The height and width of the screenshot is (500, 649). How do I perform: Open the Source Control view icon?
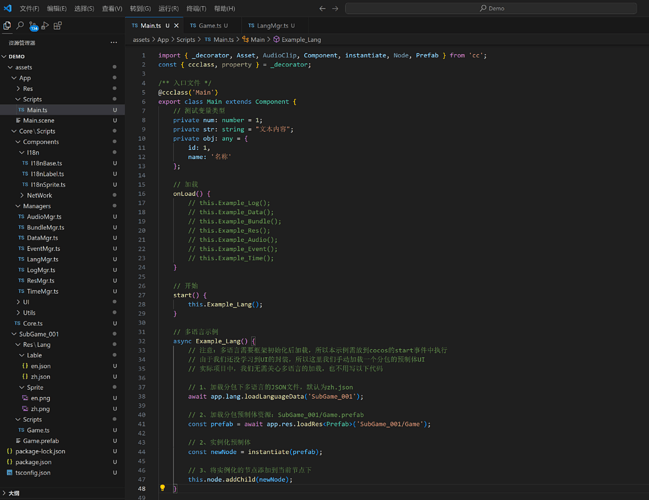point(32,26)
